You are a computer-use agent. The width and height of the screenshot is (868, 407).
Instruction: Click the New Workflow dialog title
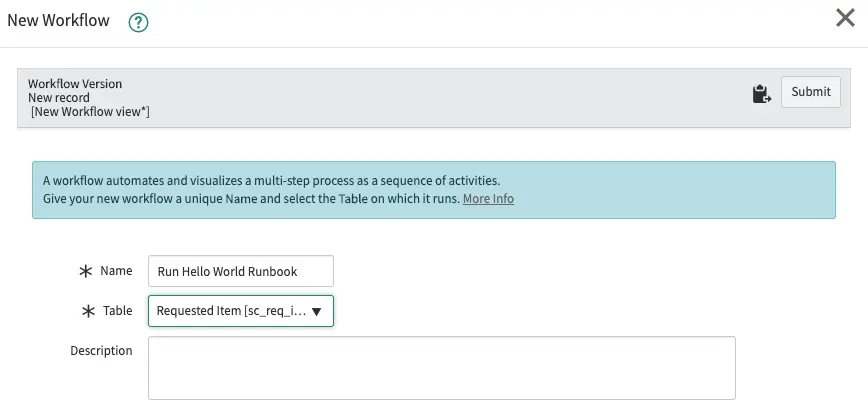[58, 21]
